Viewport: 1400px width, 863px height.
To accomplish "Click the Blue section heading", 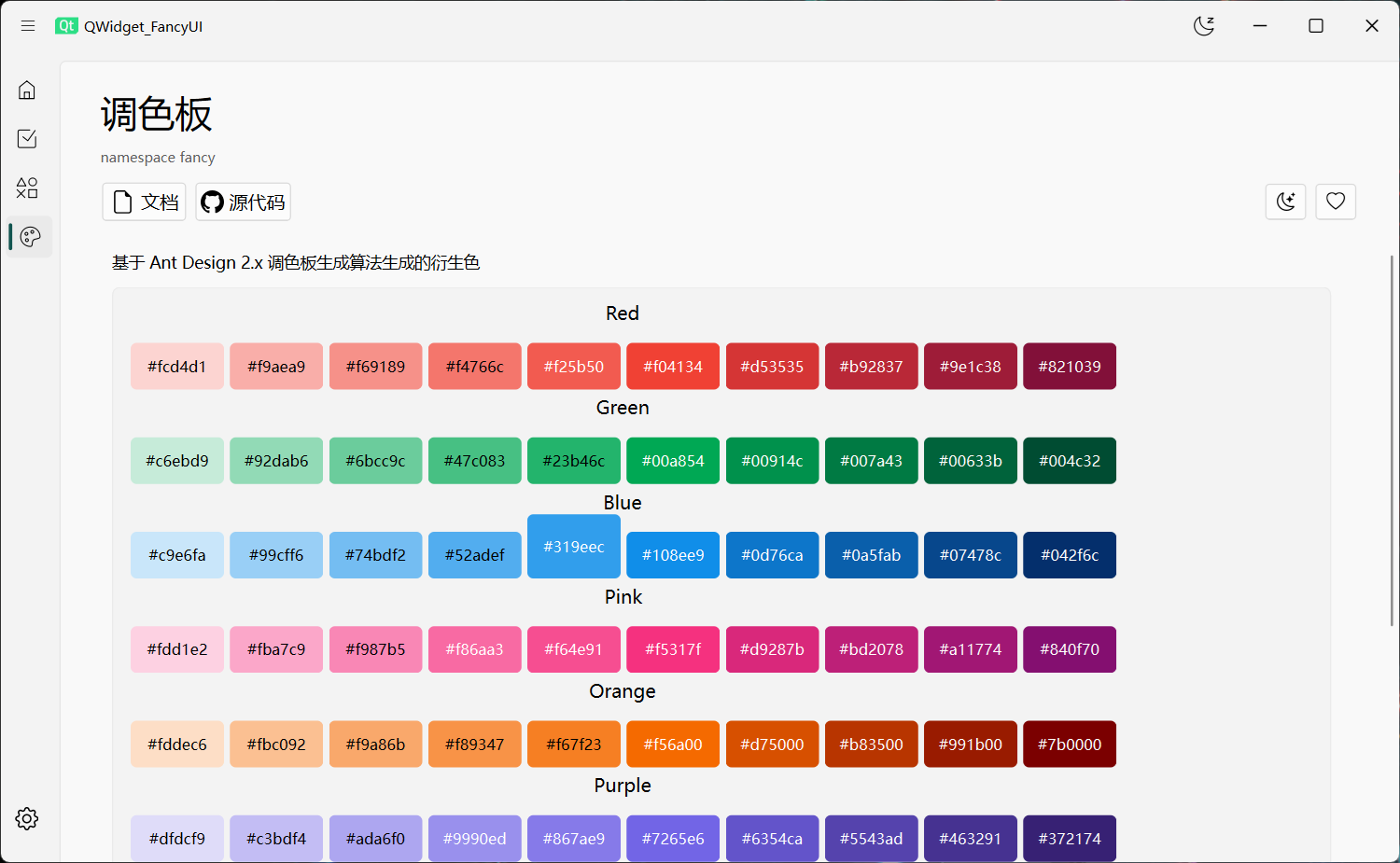I will pos(623,503).
